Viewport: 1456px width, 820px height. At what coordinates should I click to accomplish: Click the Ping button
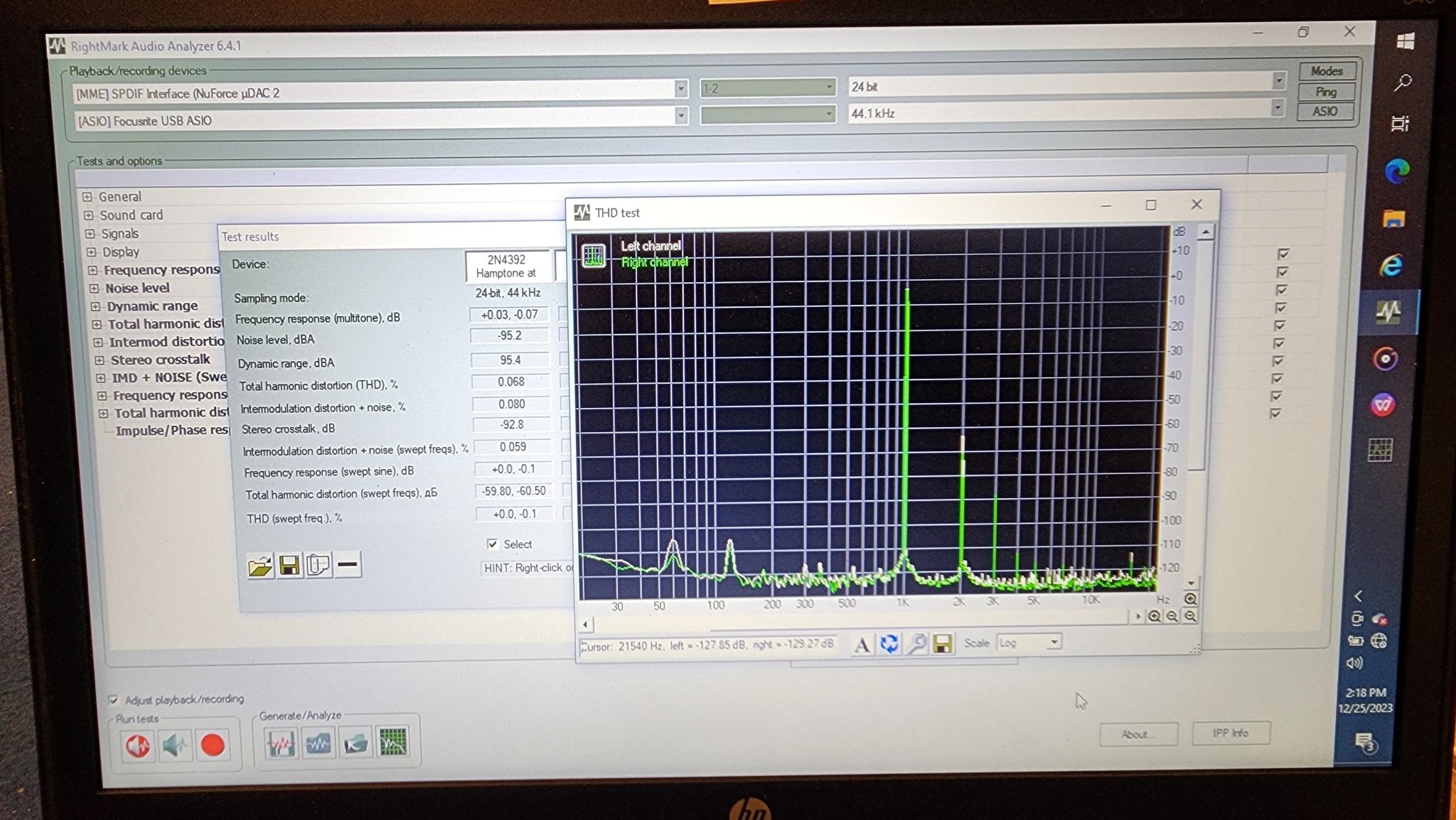coord(1326,92)
